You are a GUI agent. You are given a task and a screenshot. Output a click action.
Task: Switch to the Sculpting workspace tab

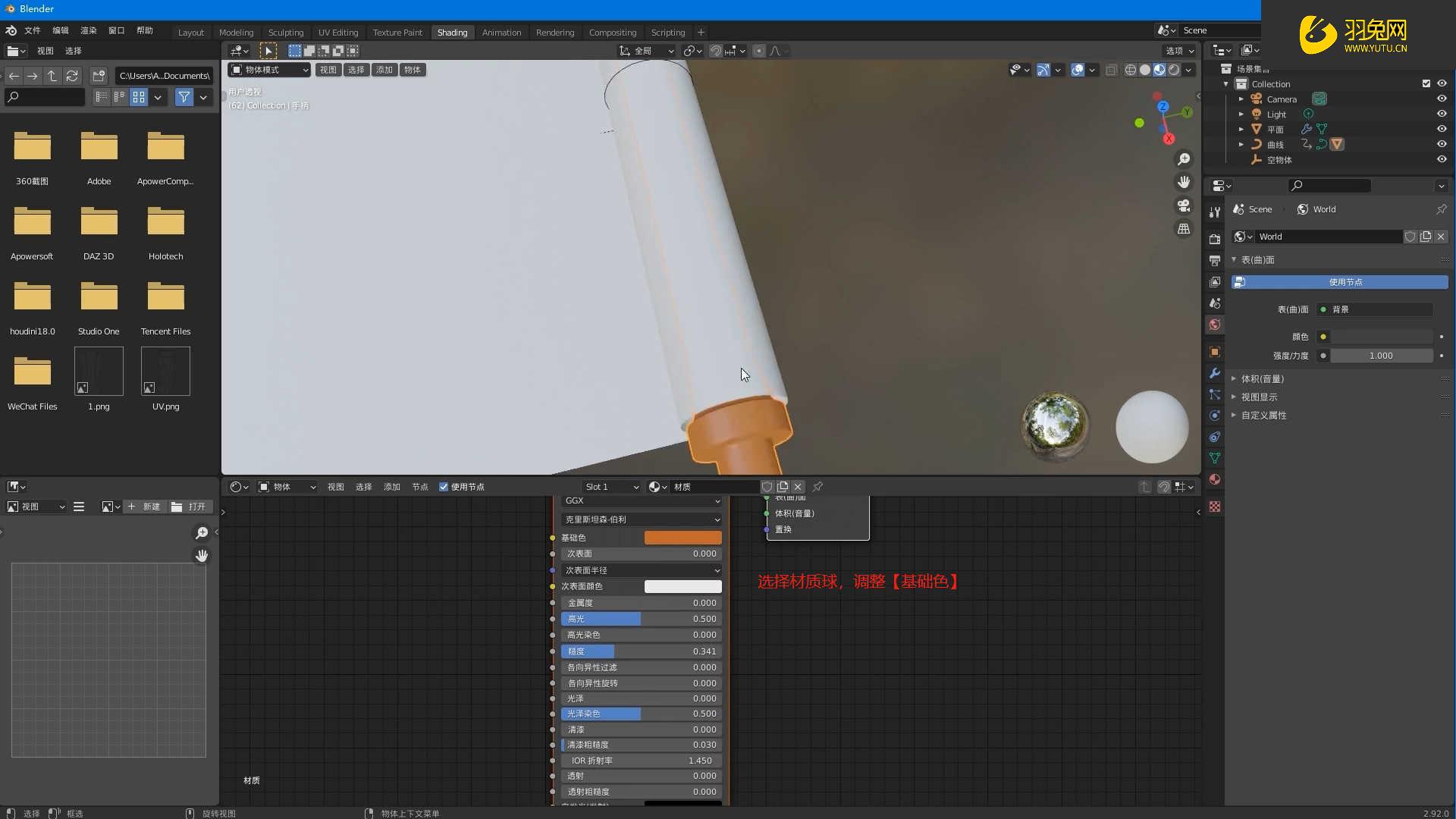coord(286,33)
